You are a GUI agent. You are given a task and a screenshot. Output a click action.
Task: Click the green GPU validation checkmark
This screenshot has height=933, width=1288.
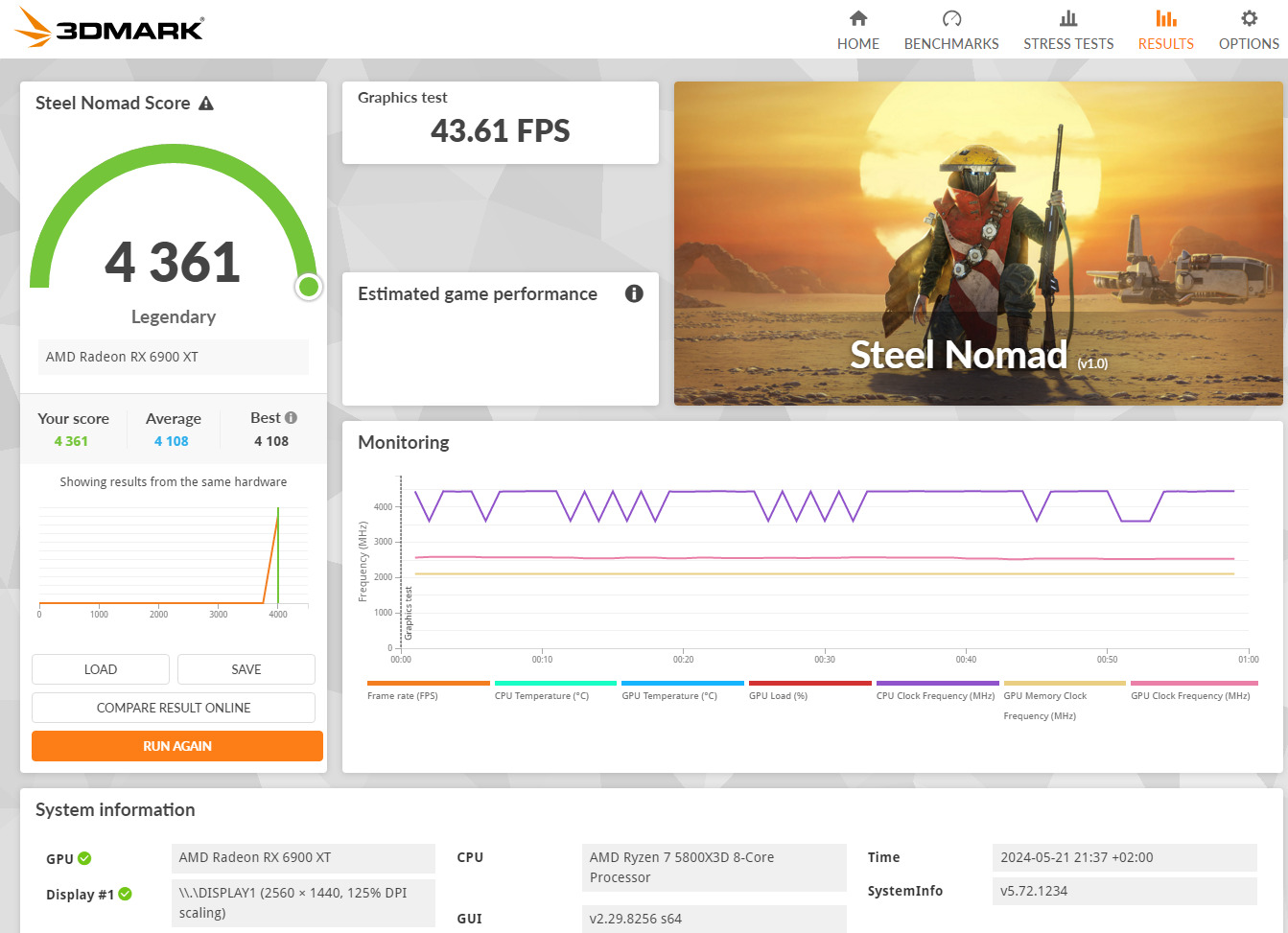pyautogui.click(x=84, y=858)
